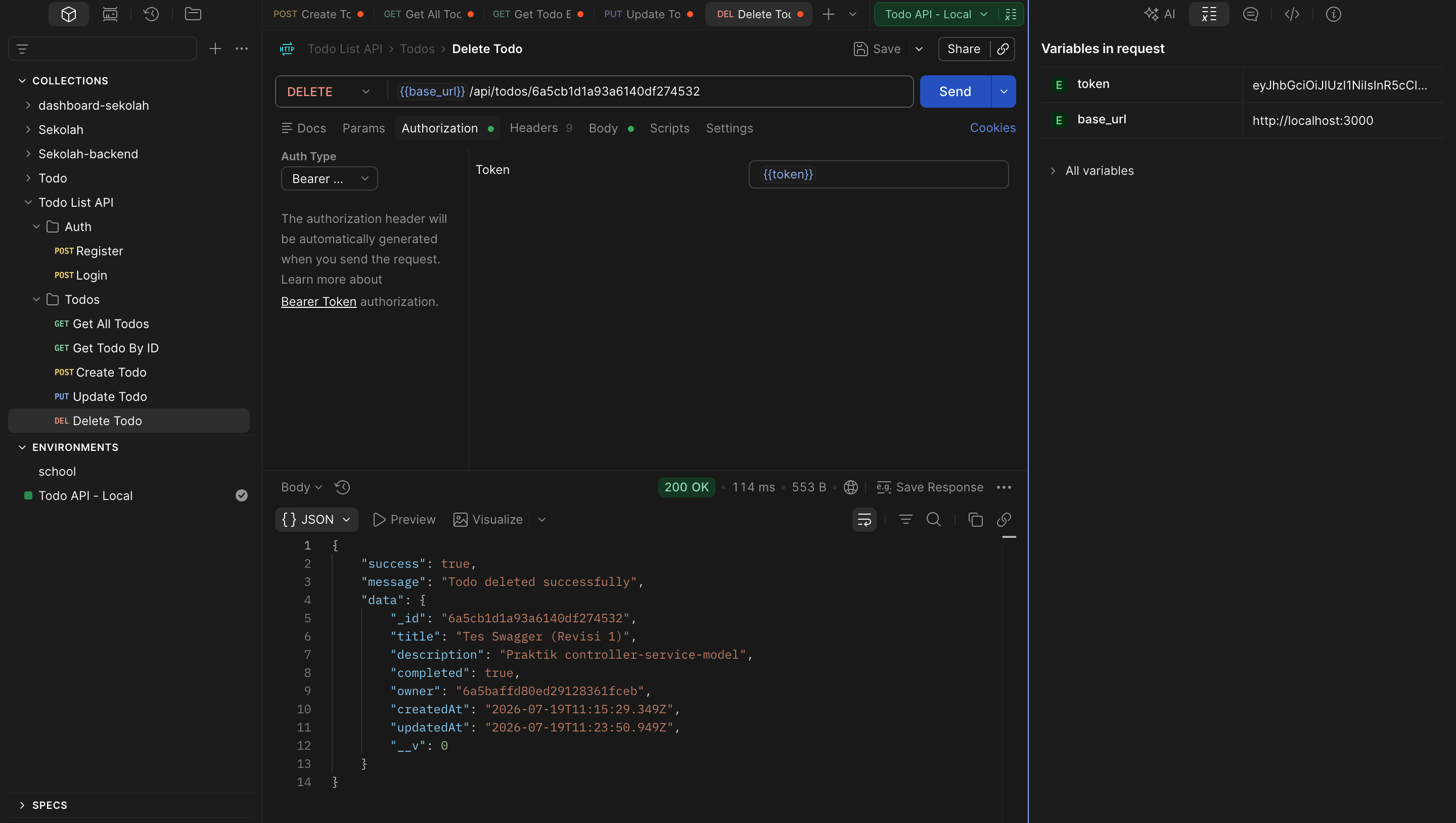The image size is (1456, 823).
Task: Click the Token input field
Action: pyautogui.click(x=878, y=175)
